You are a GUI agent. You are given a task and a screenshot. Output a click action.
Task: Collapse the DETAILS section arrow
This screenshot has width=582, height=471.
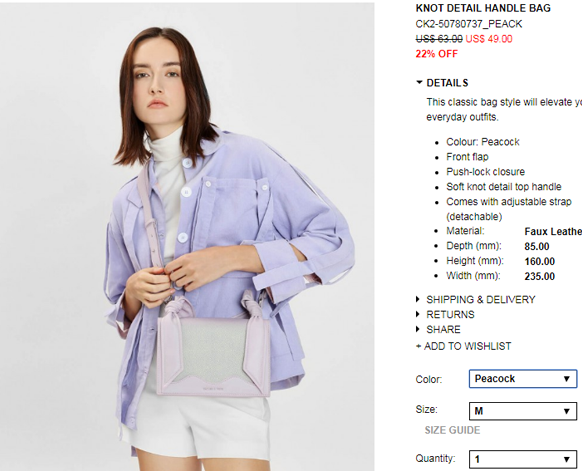click(x=419, y=82)
